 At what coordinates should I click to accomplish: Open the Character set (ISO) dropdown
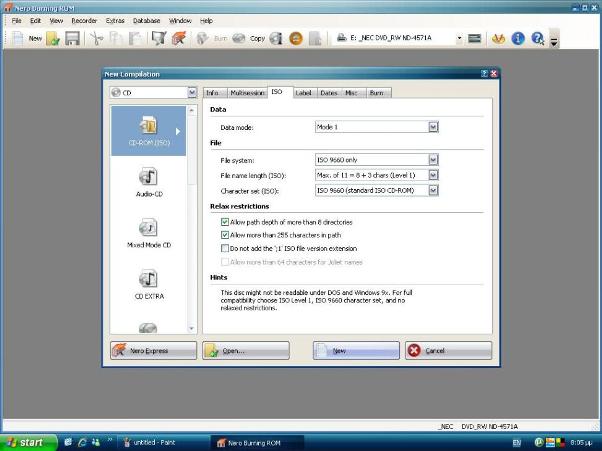click(x=433, y=190)
